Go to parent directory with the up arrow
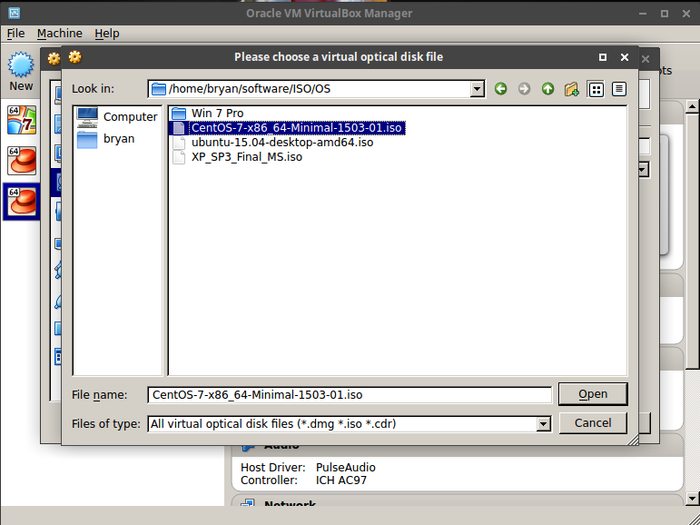Image resolution: width=700 pixels, height=525 pixels. (x=548, y=89)
